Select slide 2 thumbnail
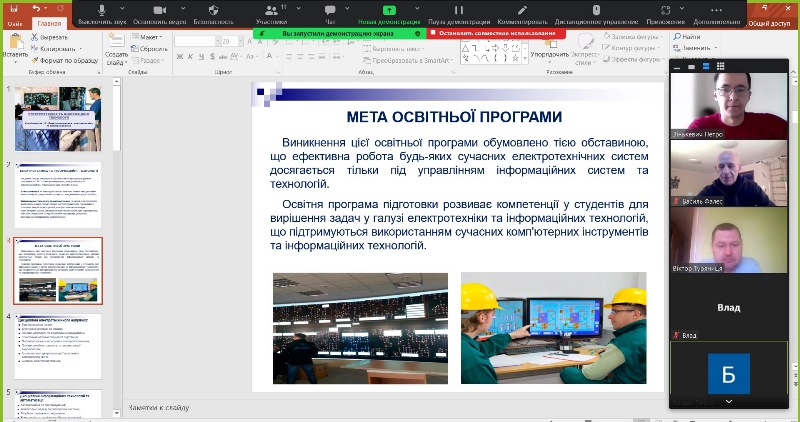 58,195
